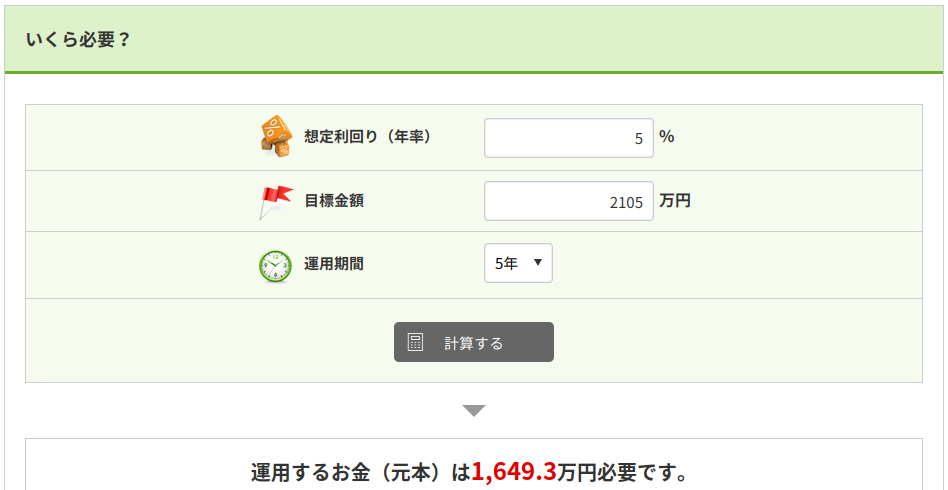Click the red flag icon
This screenshot has width=948, height=490.
point(276,201)
